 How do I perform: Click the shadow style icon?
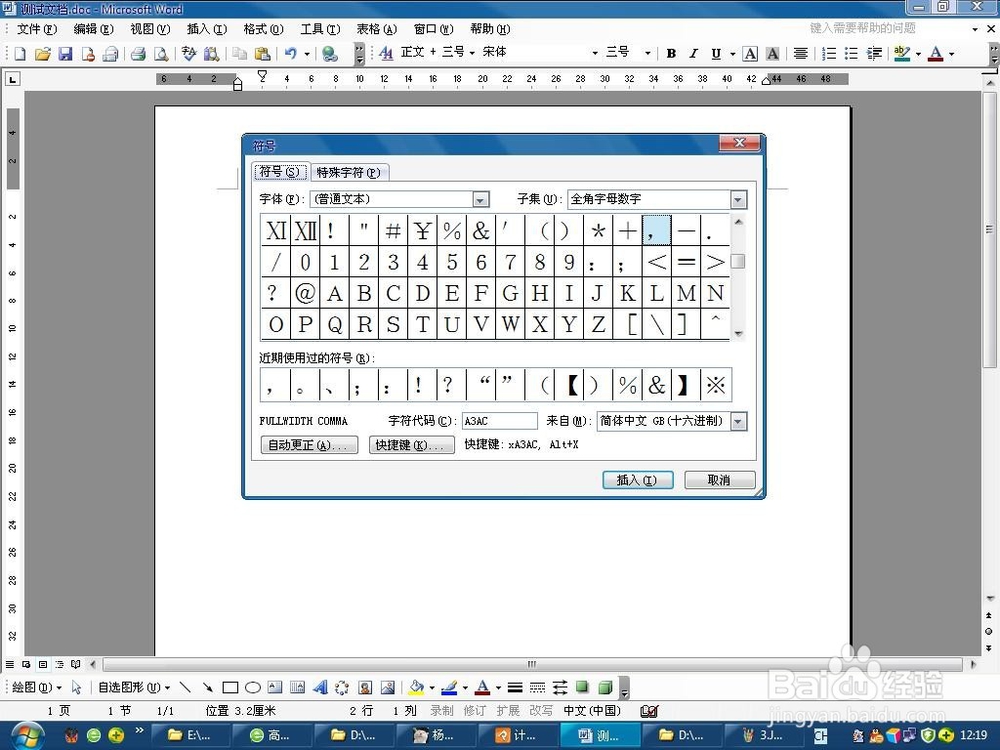(x=582, y=687)
